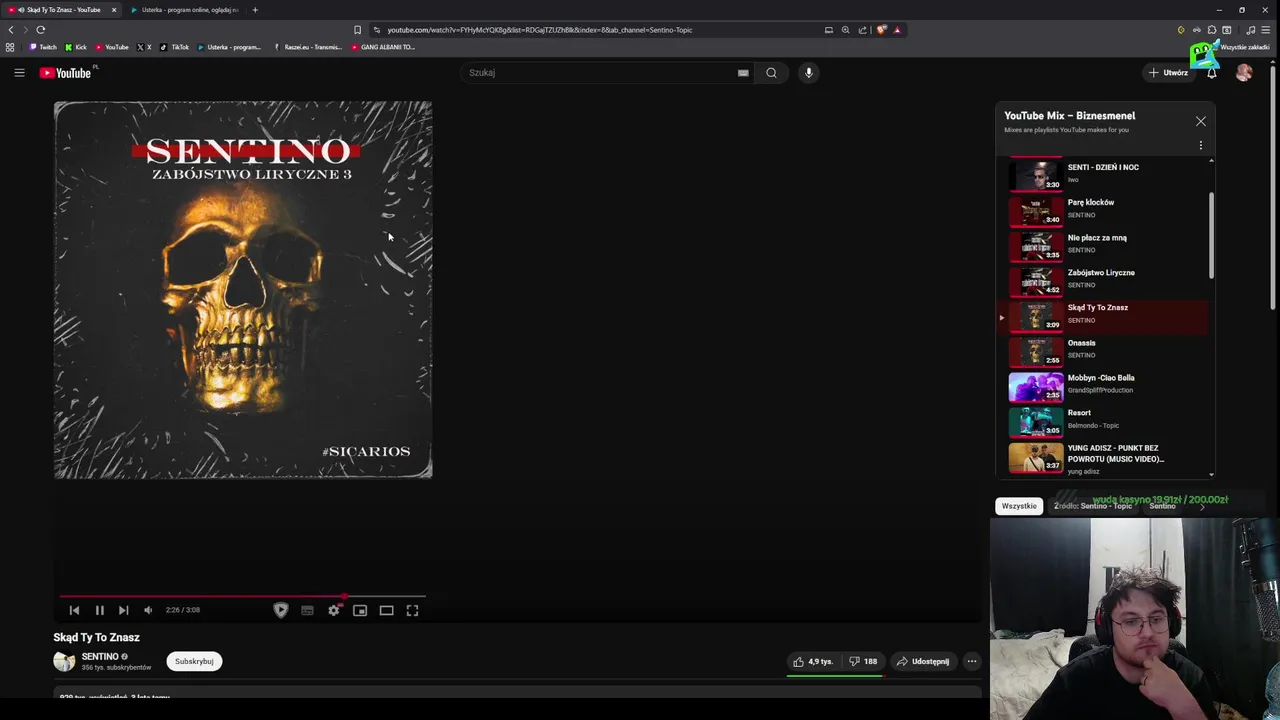Like the video with thumbs up
This screenshot has width=1280, height=720.
click(813, 661)
